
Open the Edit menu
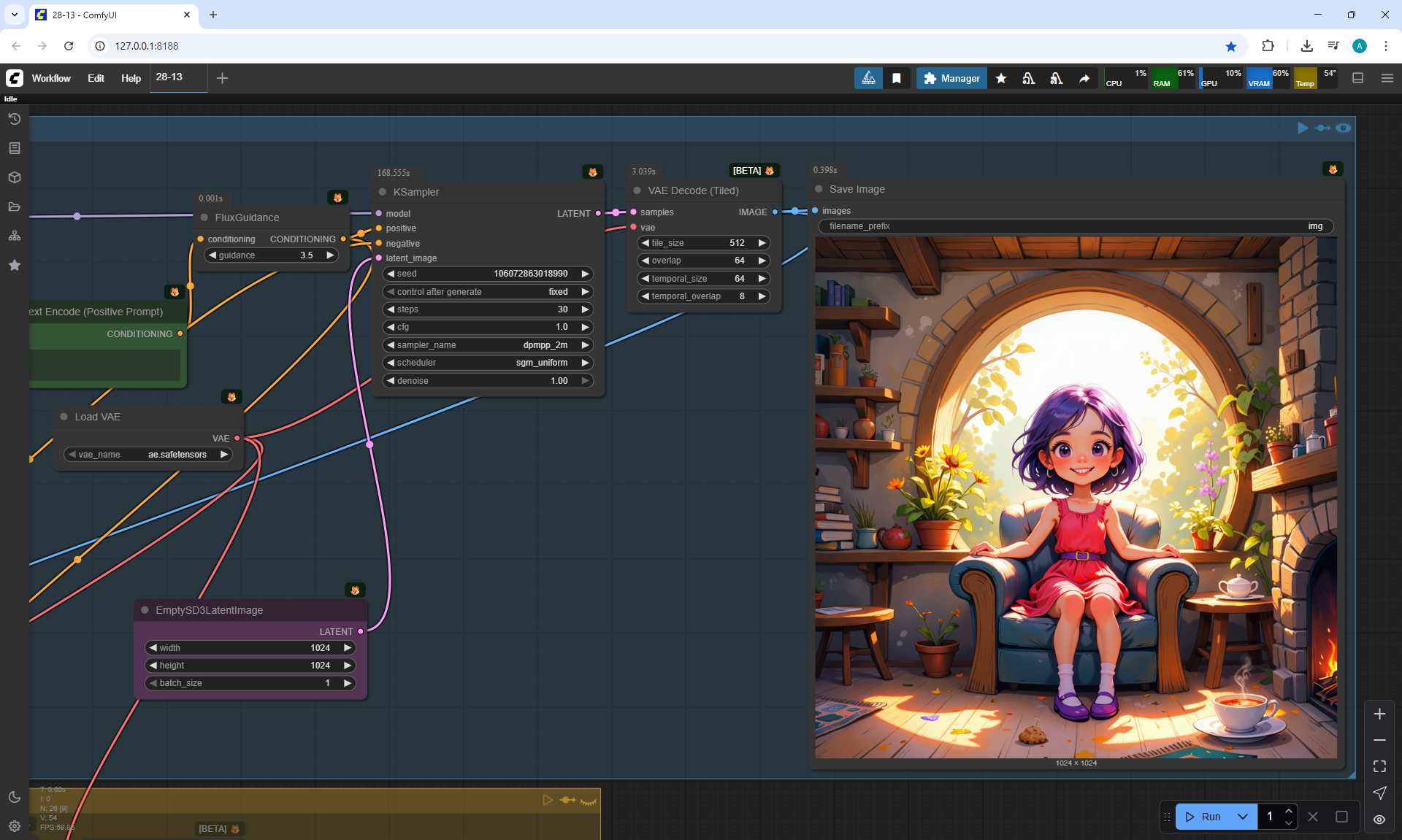point(96,78)
